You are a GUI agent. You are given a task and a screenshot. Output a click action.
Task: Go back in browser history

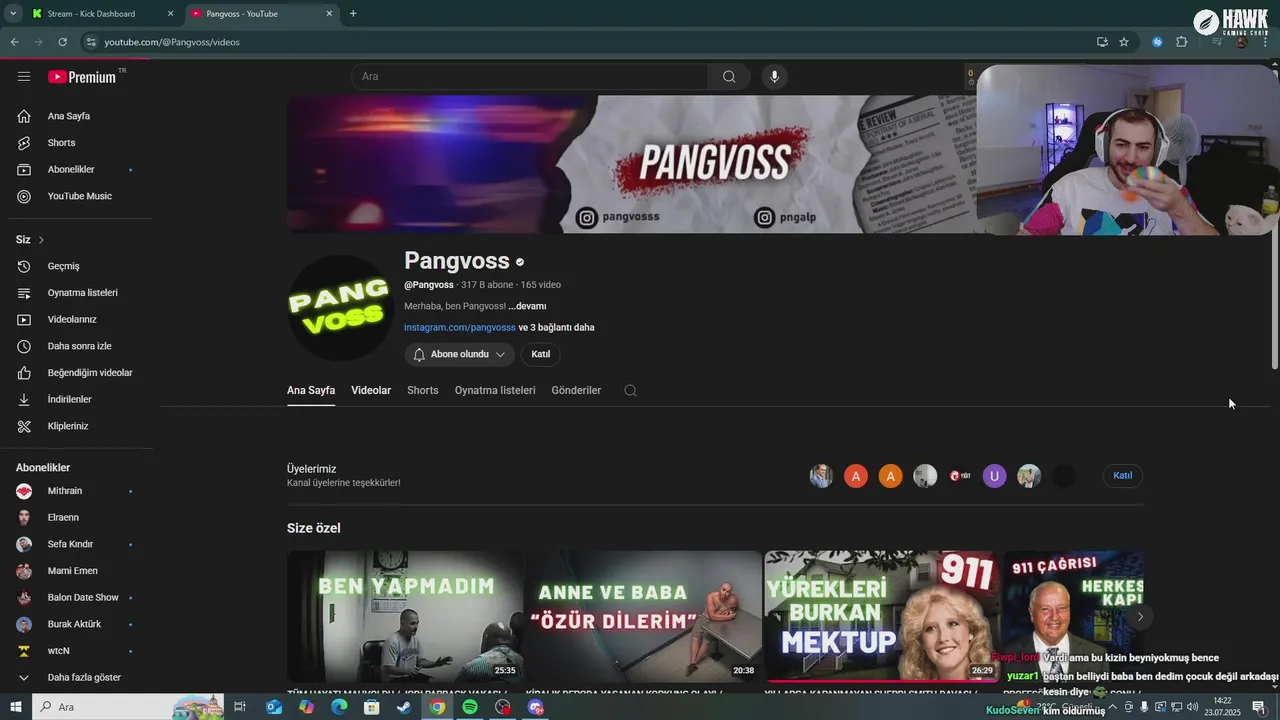click(14, 42)
